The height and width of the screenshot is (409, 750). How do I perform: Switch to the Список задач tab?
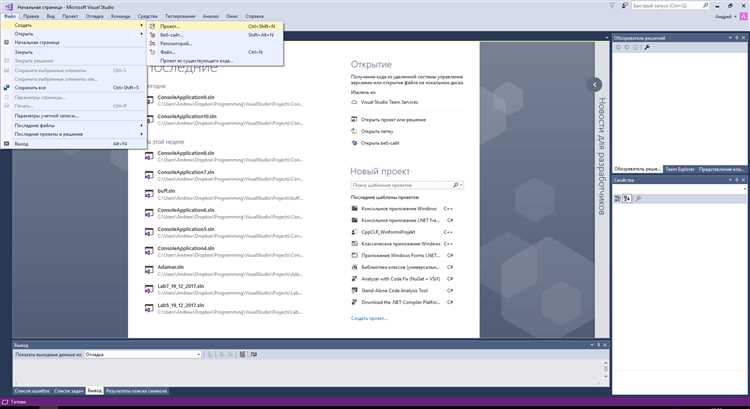coord(68,391)
